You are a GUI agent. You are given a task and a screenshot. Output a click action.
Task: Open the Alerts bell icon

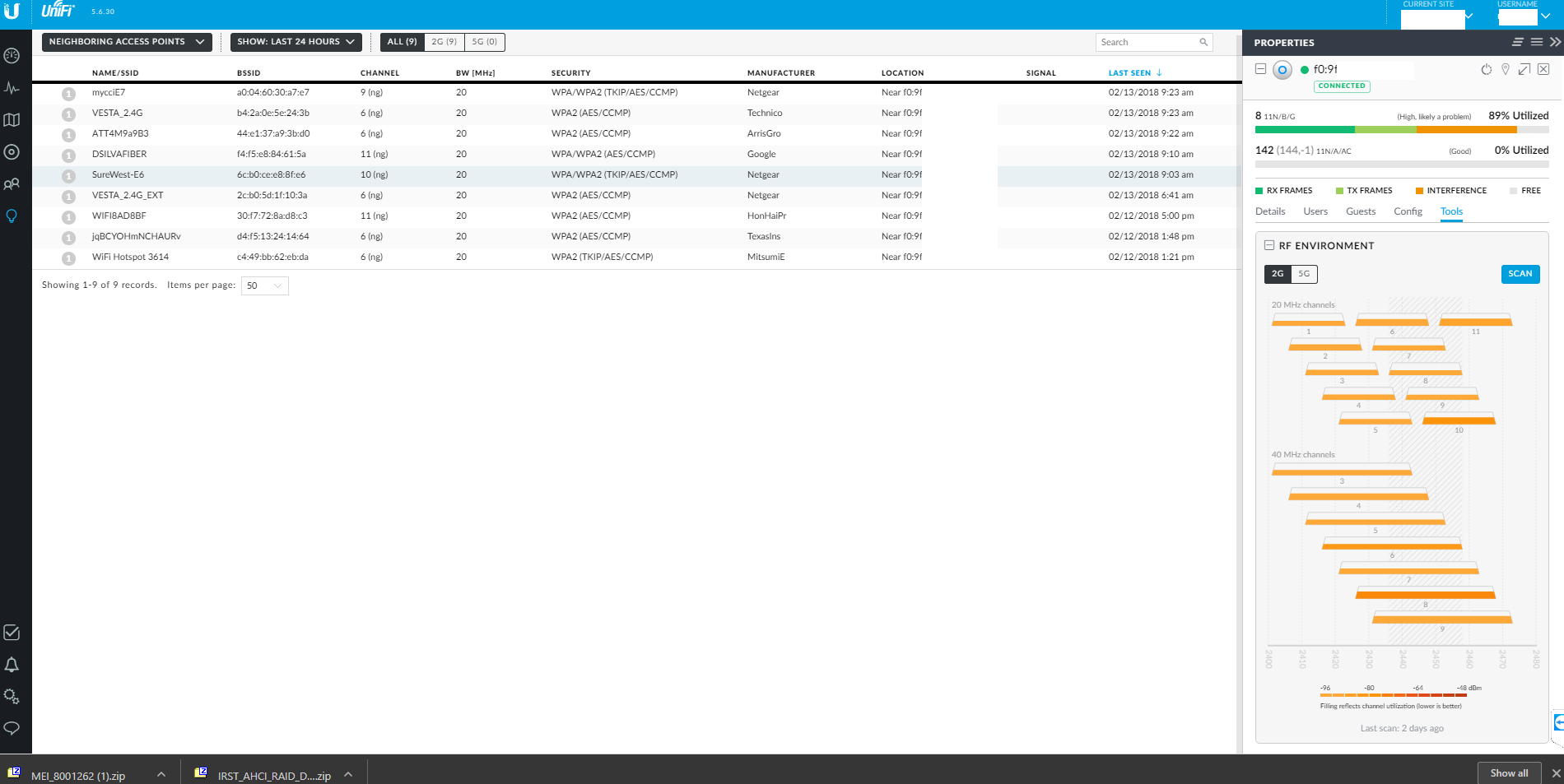pos(12,665)
